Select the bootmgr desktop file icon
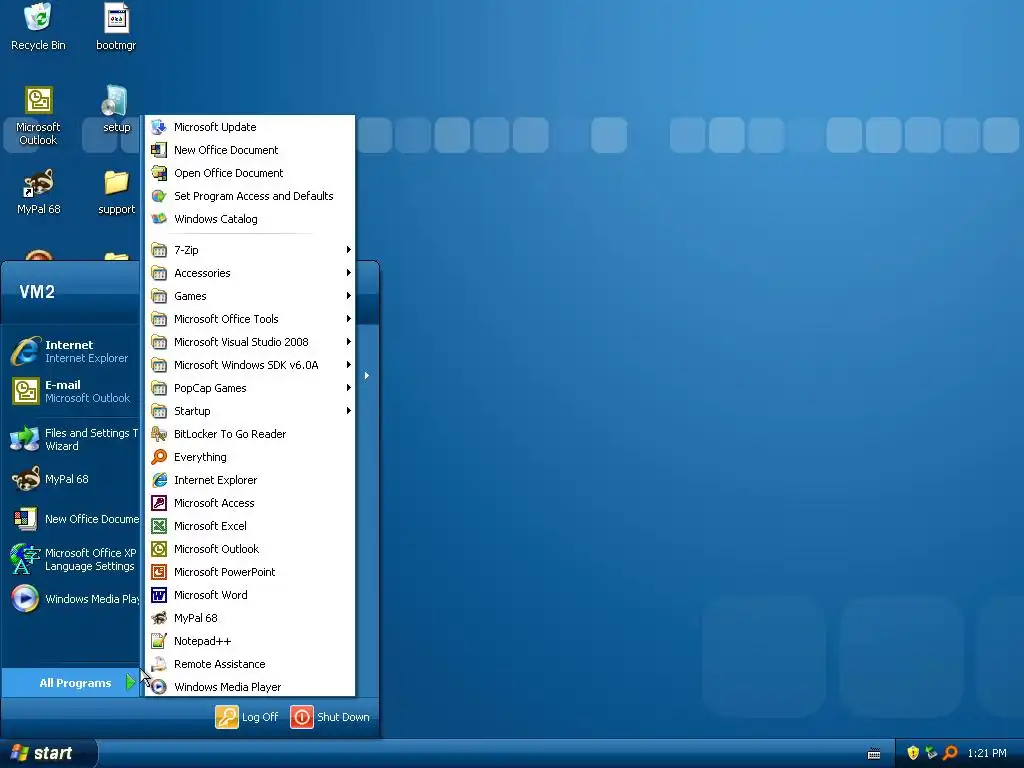The image size is (1024, 768). [x=116, y=27]
